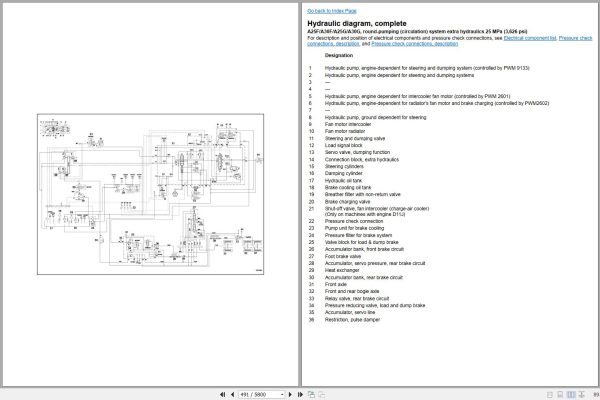Select two-page facing view mode
Viewport: 600px width, 400px height.
point(571,394)
